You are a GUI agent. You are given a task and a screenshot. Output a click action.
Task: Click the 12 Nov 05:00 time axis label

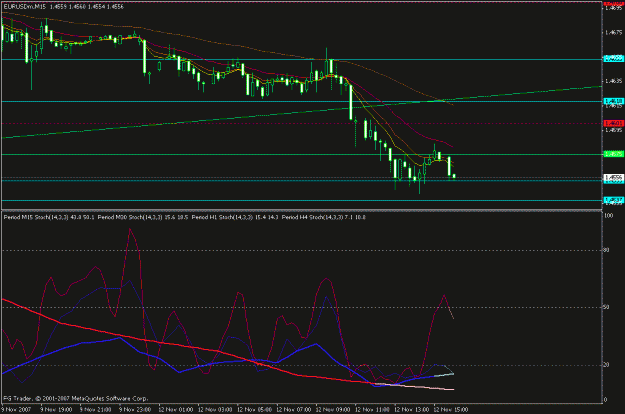[254, 409]
